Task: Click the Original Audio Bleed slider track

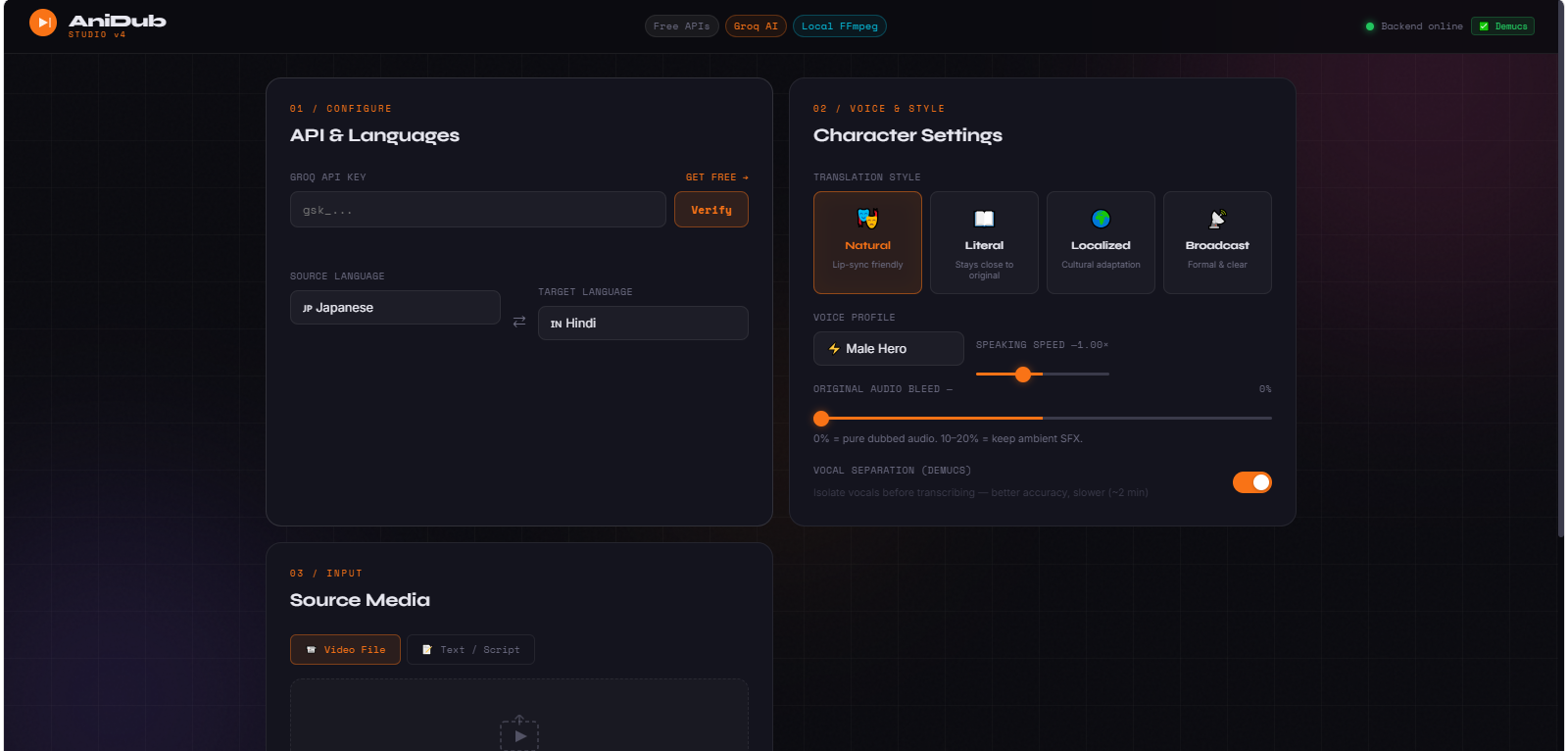Action: click(x=1043, y=418)
